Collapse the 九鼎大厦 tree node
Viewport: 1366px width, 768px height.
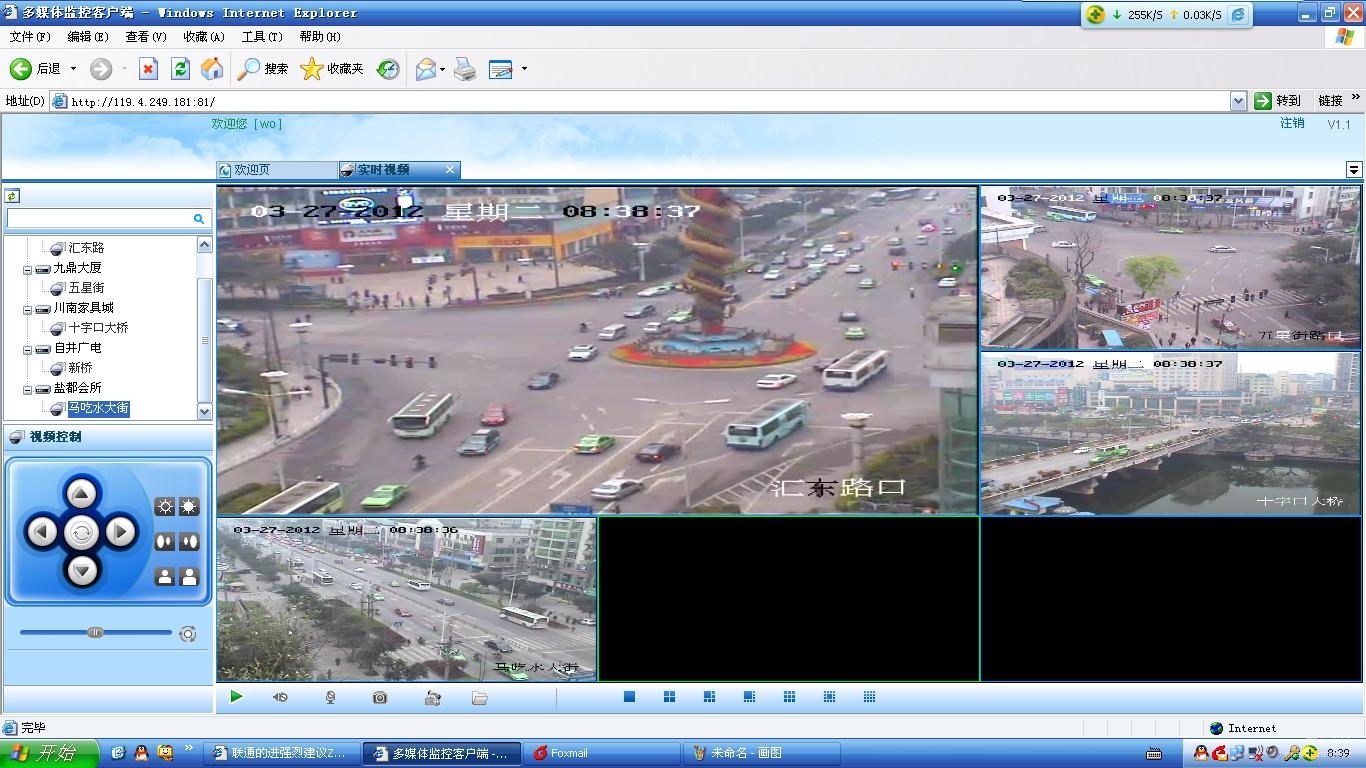[x=28, y=269]
